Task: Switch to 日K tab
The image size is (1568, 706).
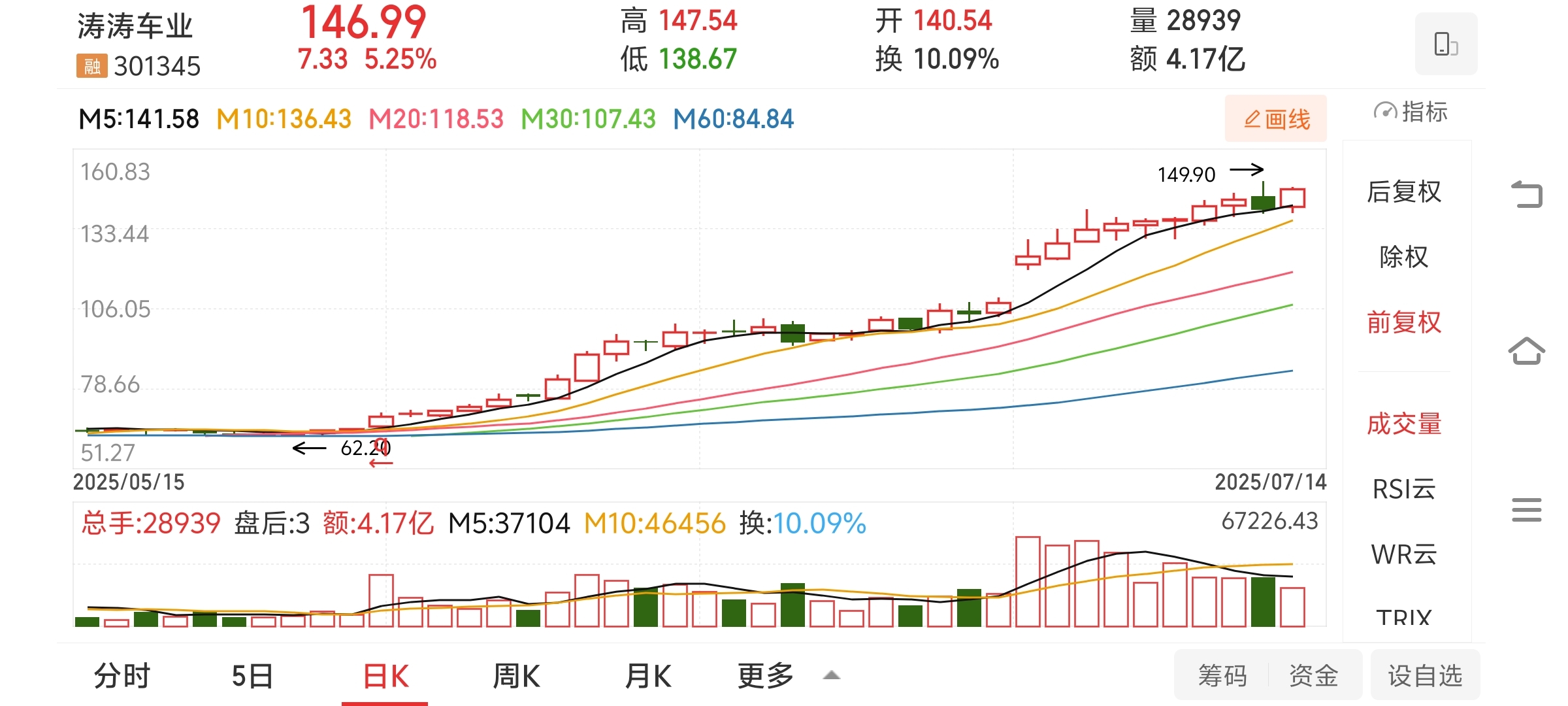Action: [385, 676]
